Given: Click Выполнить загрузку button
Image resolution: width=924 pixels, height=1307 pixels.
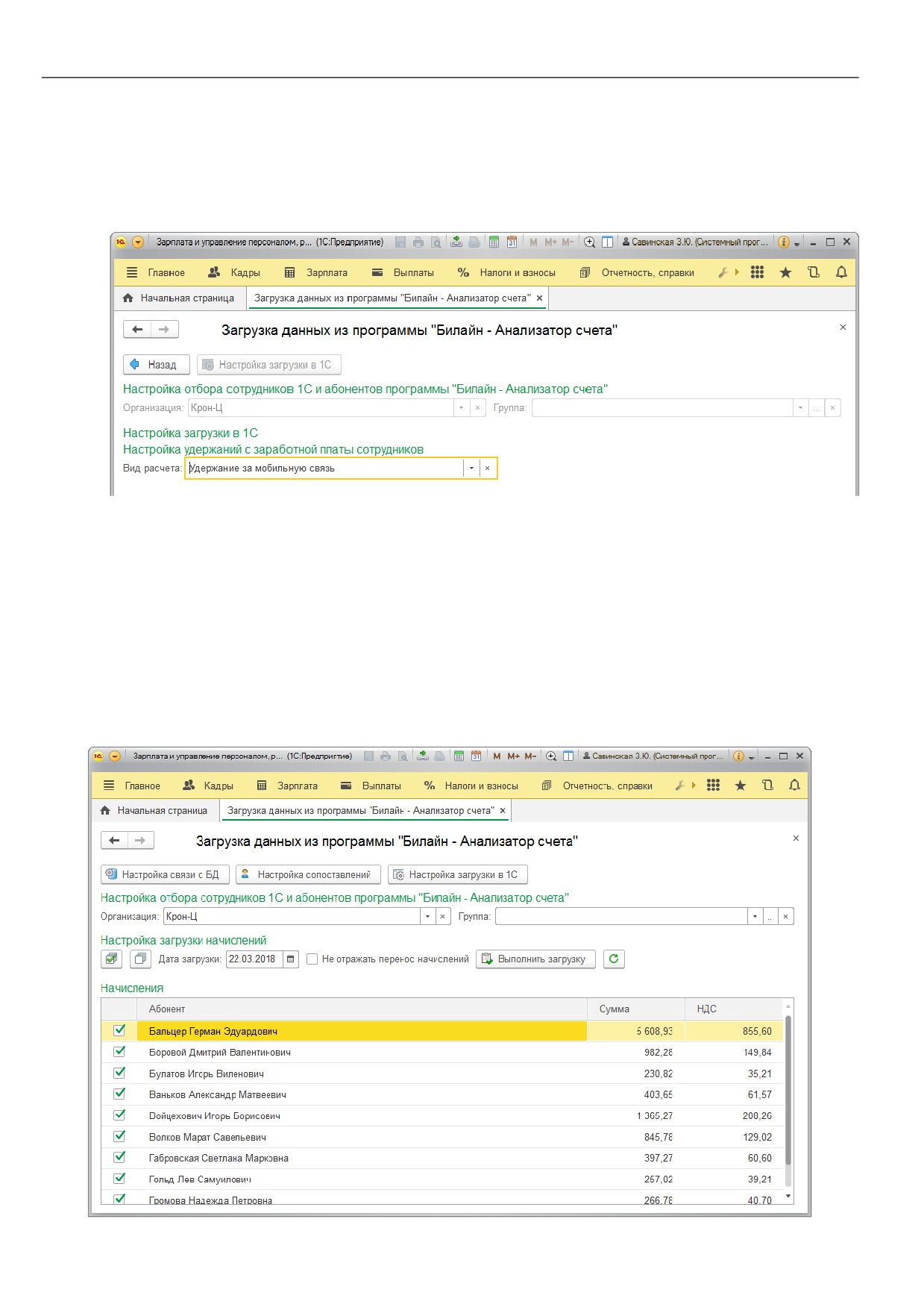Looking at the screenshot, I should [535, 959].
